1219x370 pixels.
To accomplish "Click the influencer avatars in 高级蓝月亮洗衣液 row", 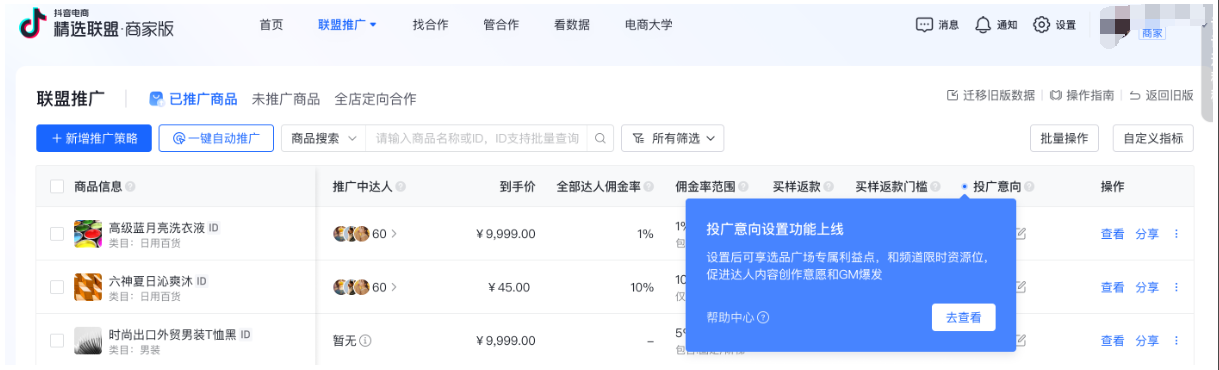I will [351, 233].
